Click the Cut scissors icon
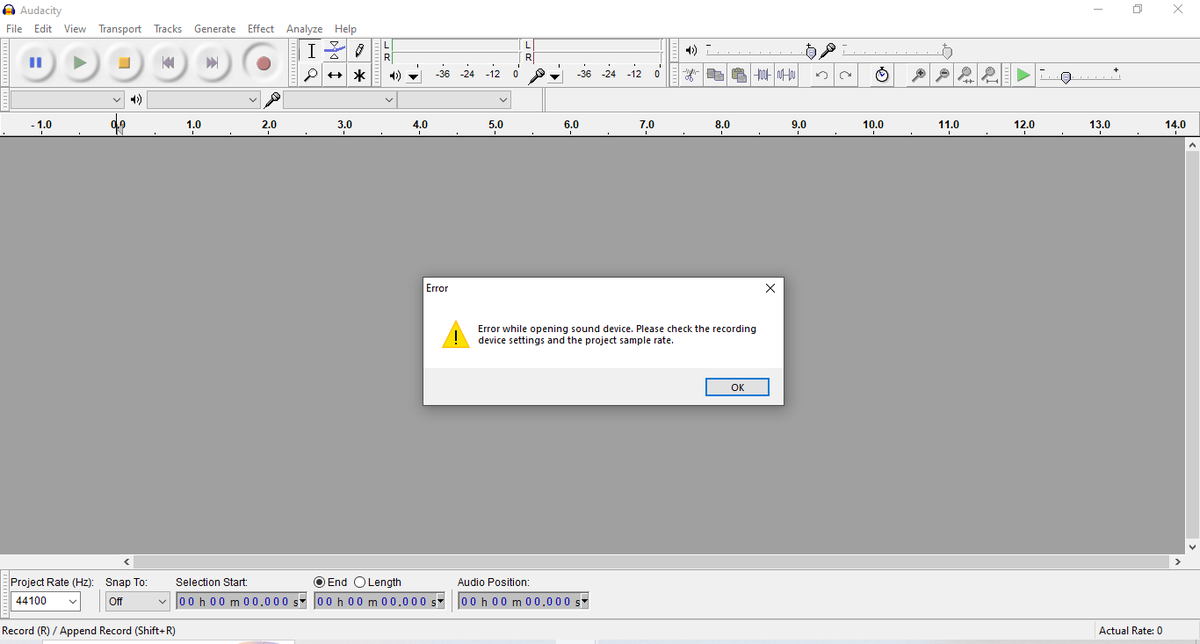1200x644 pixels. point(691,75)
